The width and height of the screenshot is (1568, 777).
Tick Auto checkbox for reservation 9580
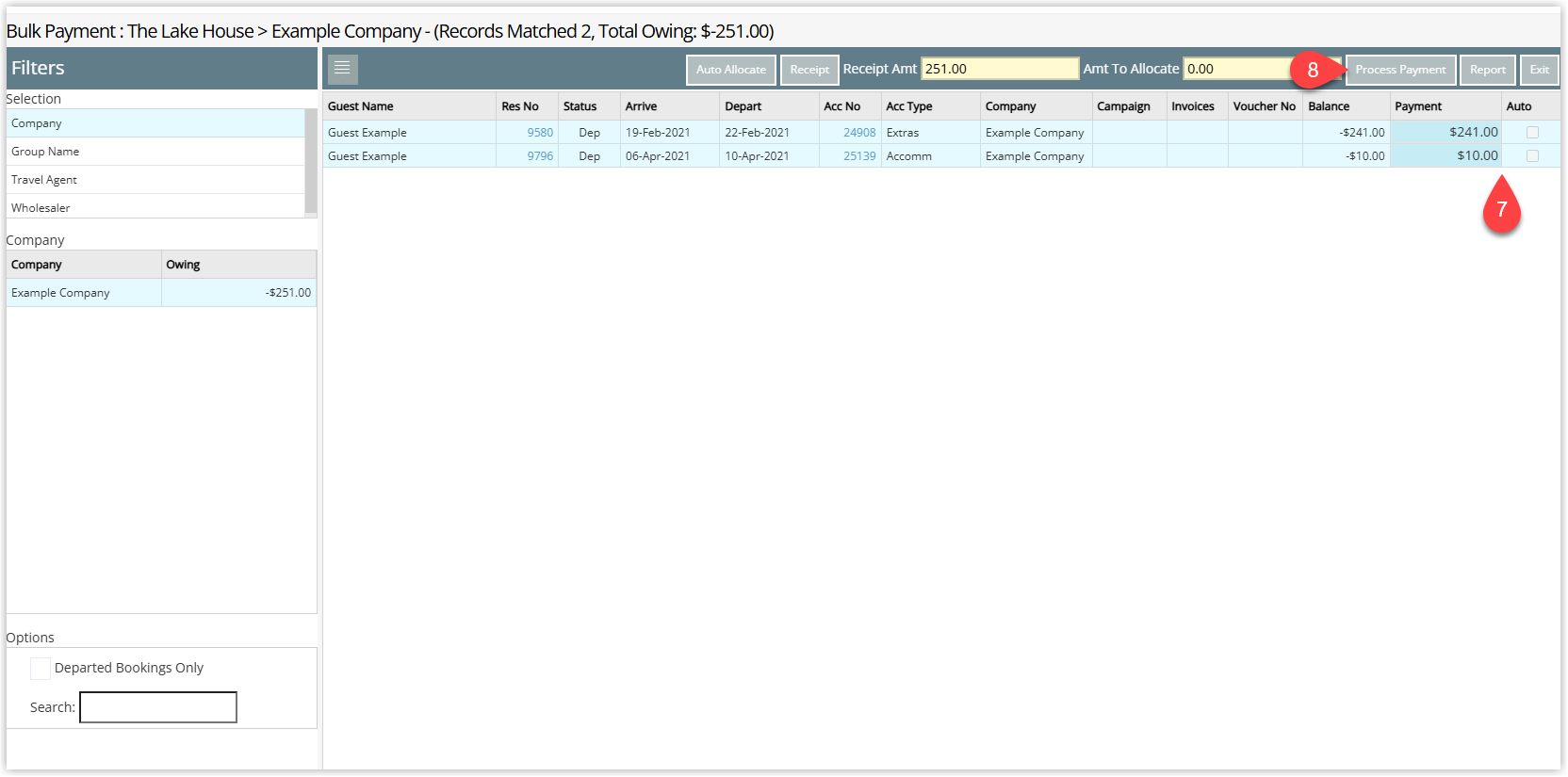1532,133
